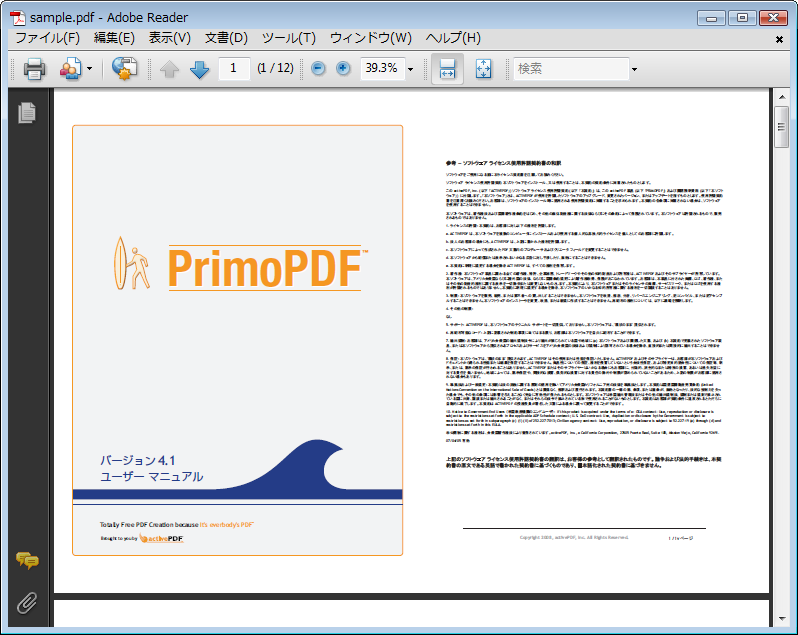Click the page count (1 / 12) label
This screenshot has height=635, width=798.
275,68
